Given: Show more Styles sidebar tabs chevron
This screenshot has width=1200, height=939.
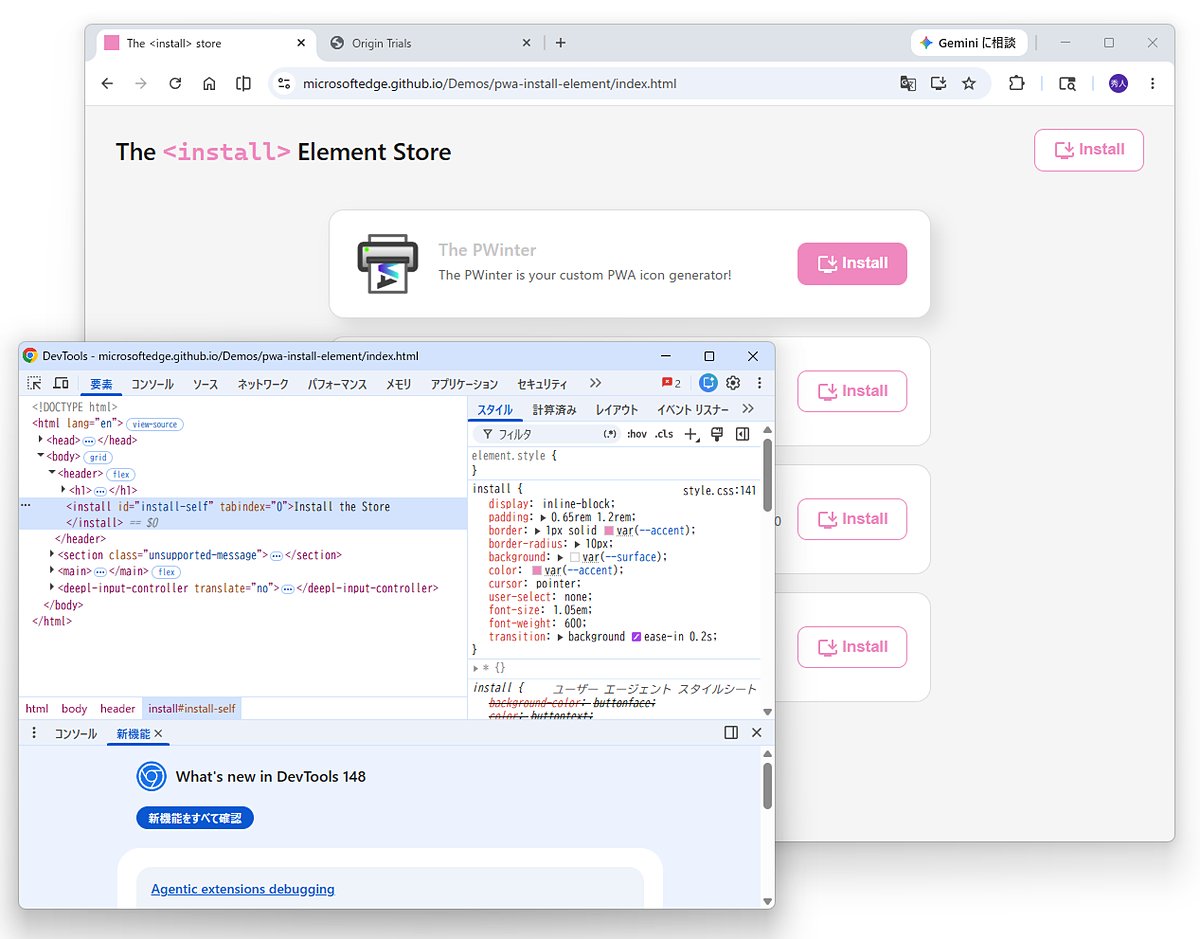Looking at the screenshot, I should tap(748, 409).
